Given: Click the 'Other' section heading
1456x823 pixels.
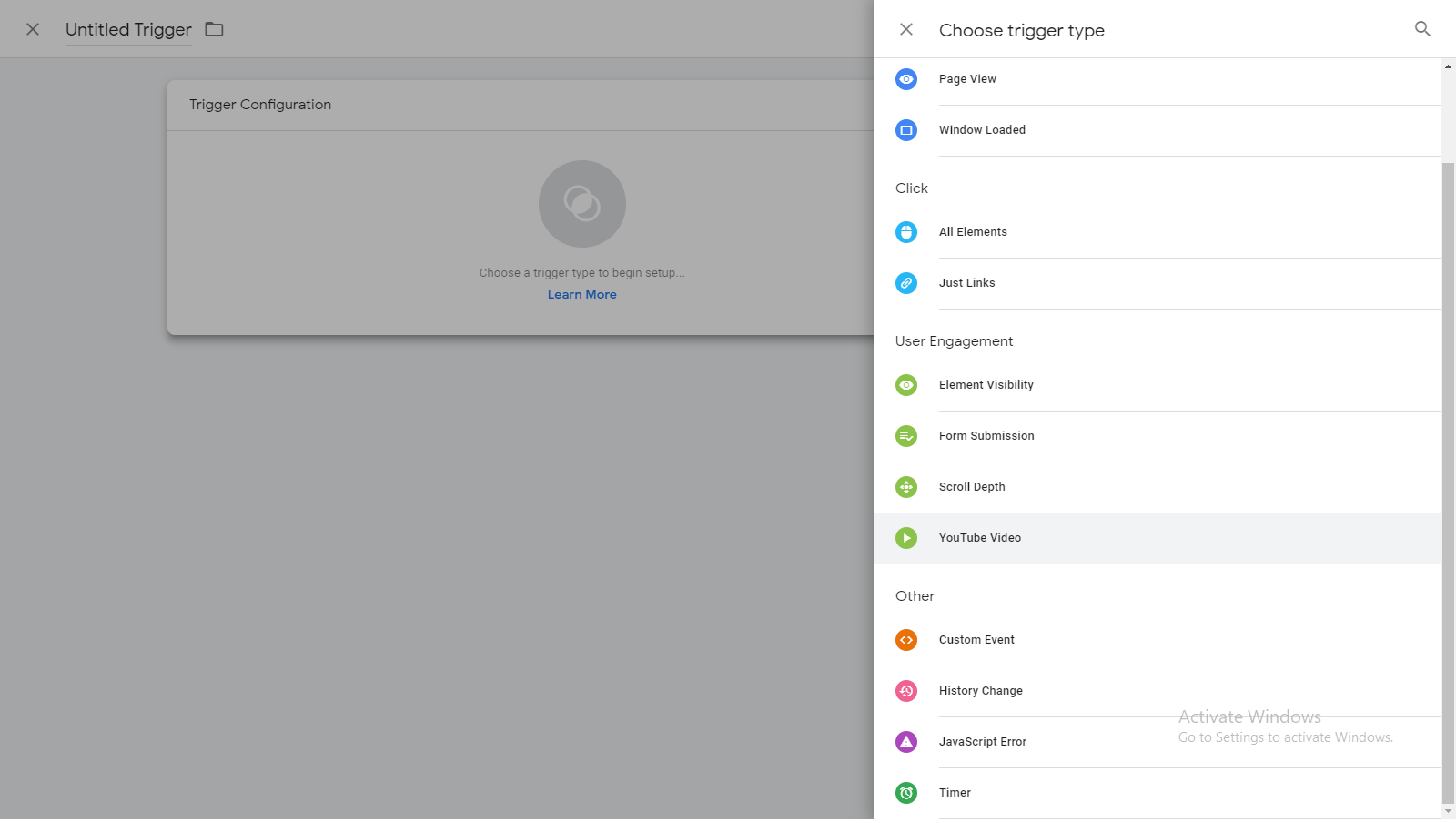Looking at the screenshot, I should pyautogui.click(x=915, y=596).
